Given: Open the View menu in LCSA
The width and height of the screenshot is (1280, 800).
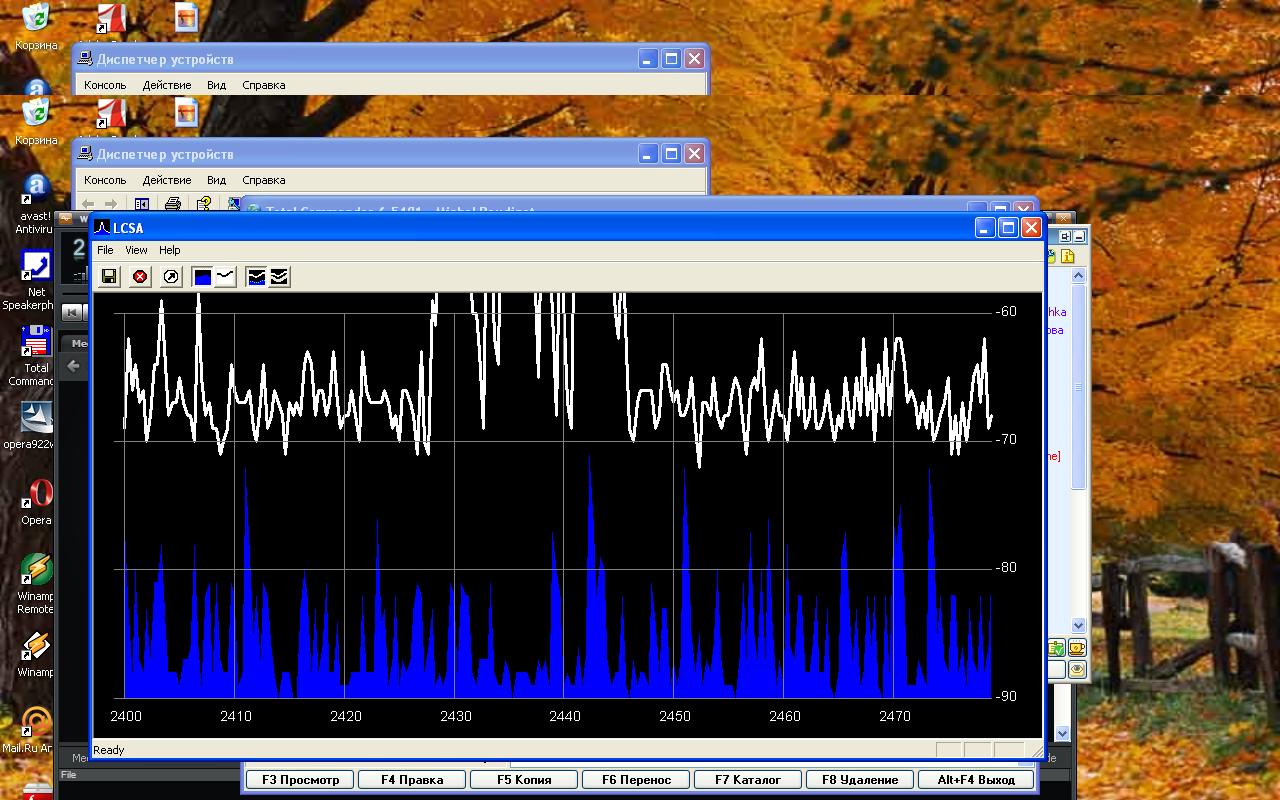Looking at the screenshot, I should pyautogui.click(x=136, y=250).
